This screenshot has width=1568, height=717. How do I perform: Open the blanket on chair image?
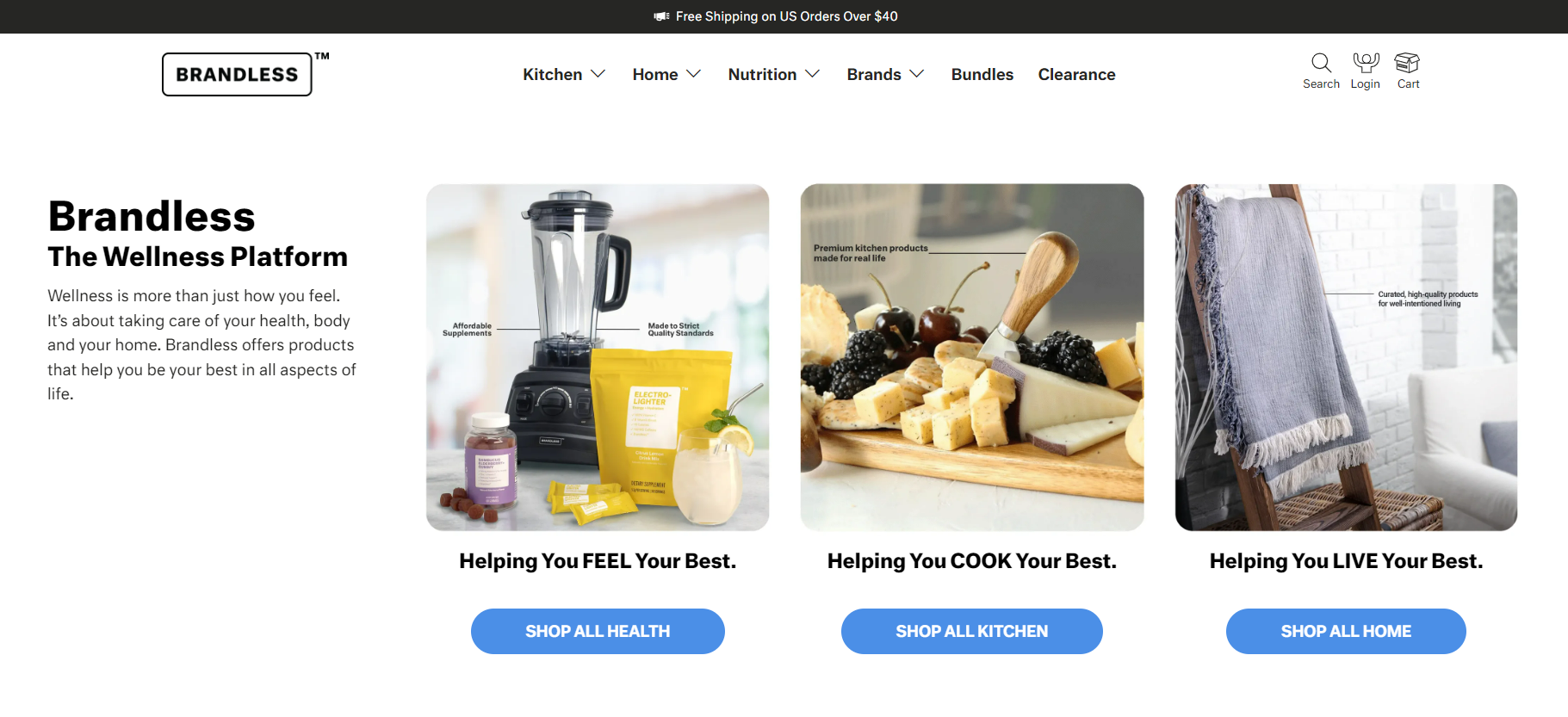[1346, 357]
